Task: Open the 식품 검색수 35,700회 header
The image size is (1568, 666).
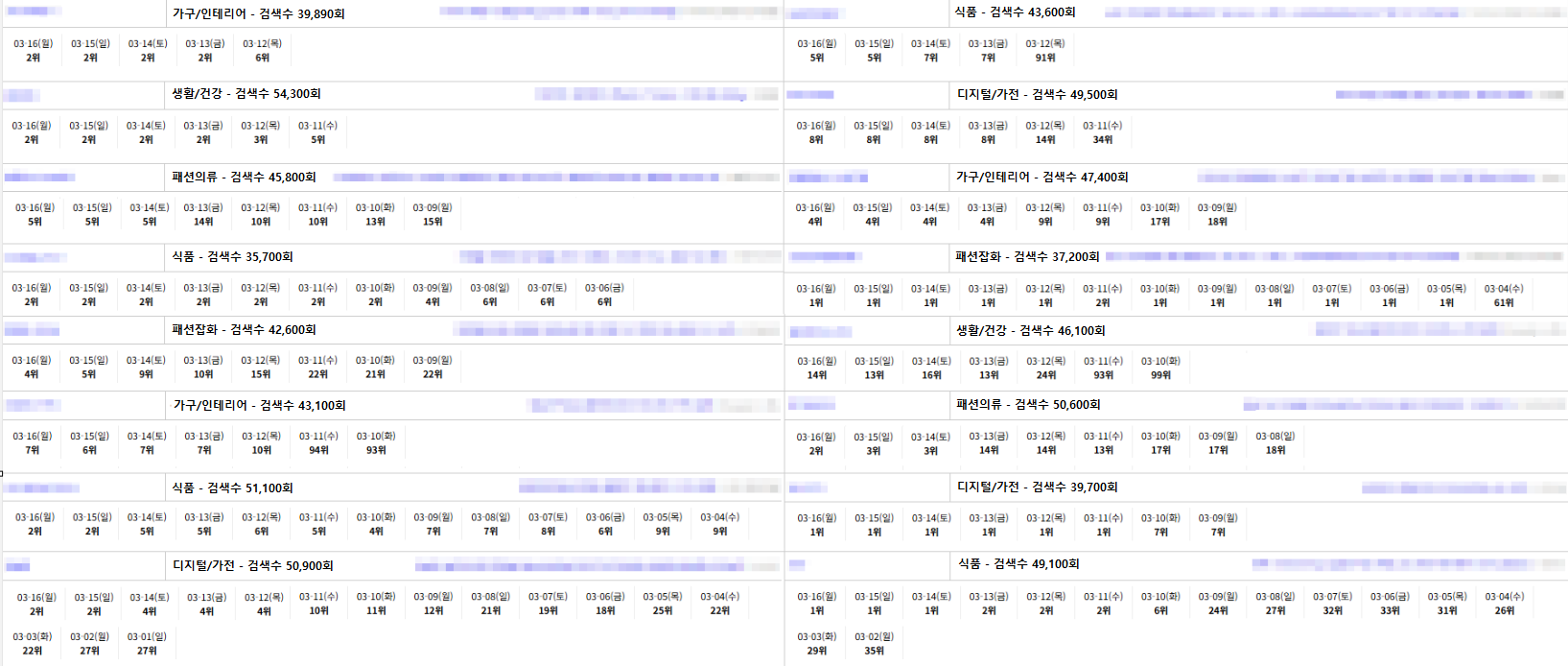Action: pos(232,256)
